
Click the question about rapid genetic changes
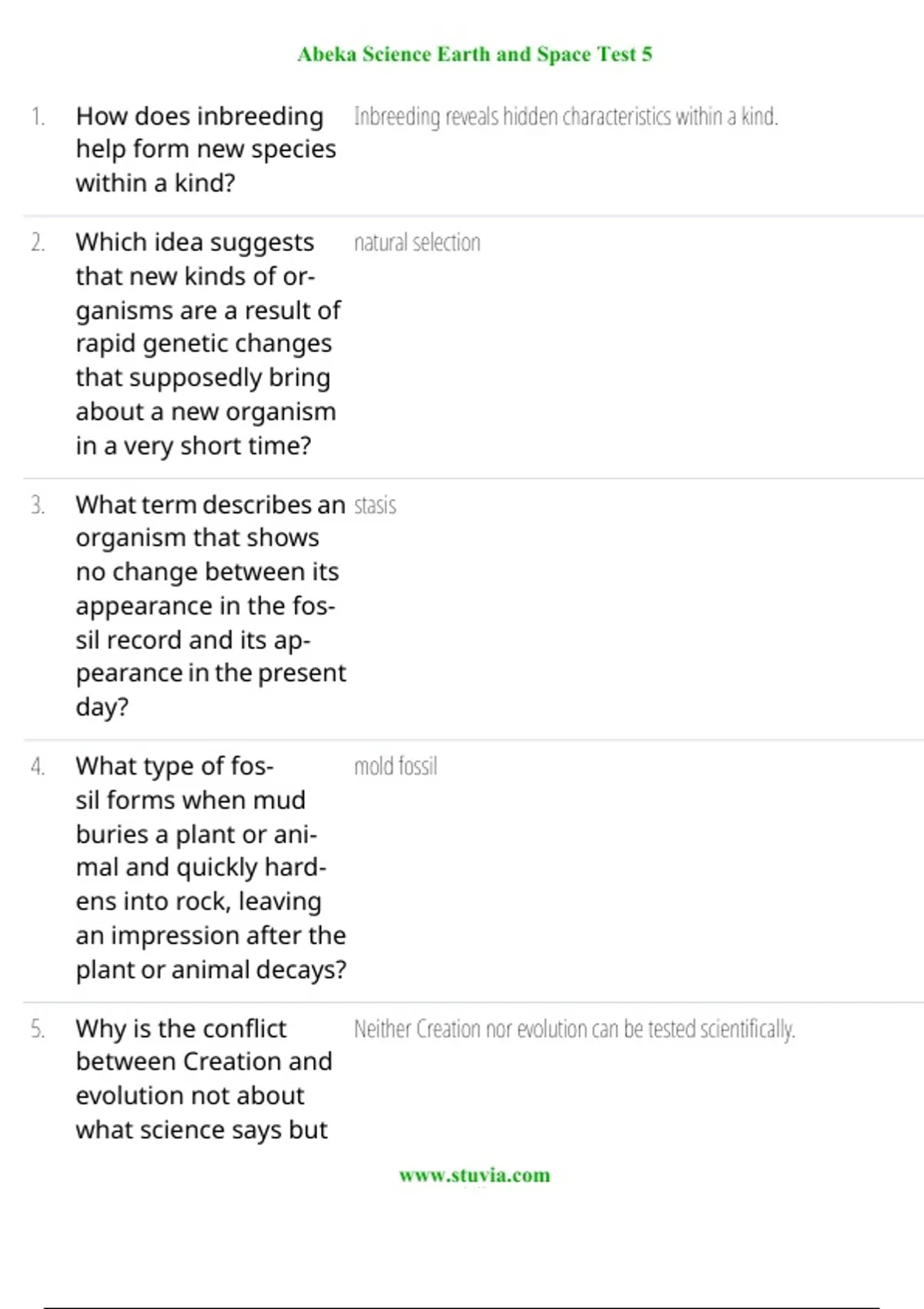208,343
